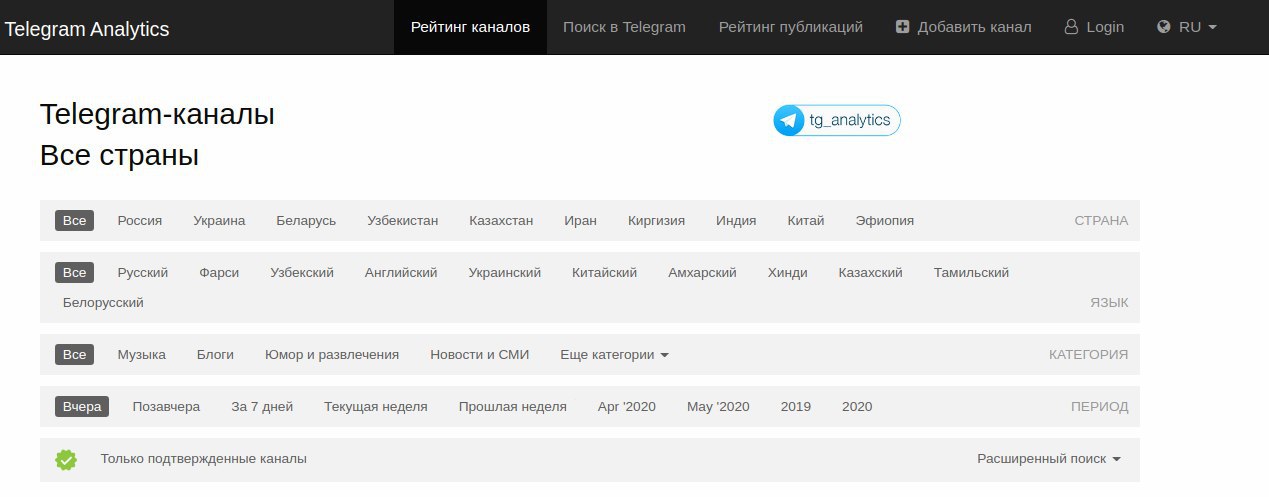Viewport: 1269px width, 497px height.
Task: Select the 2020 period
Action: click(857, 406)
